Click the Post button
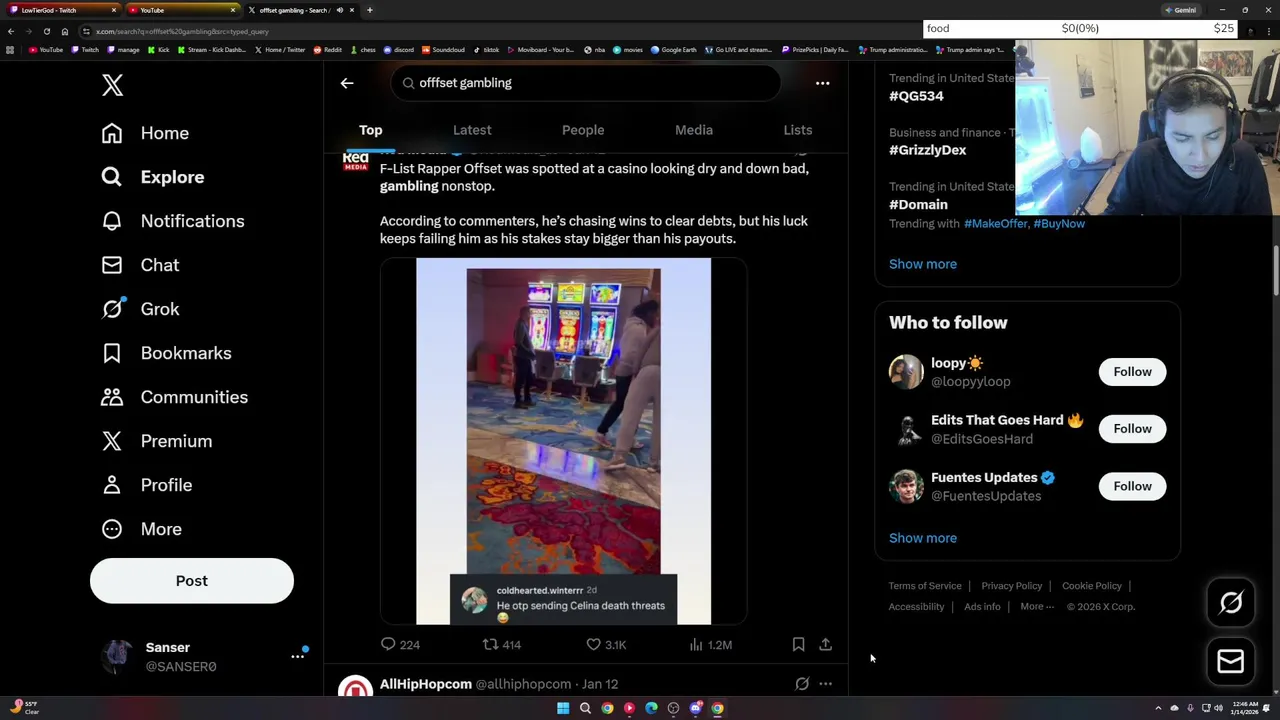The image size is (1280, 720). 192,581
